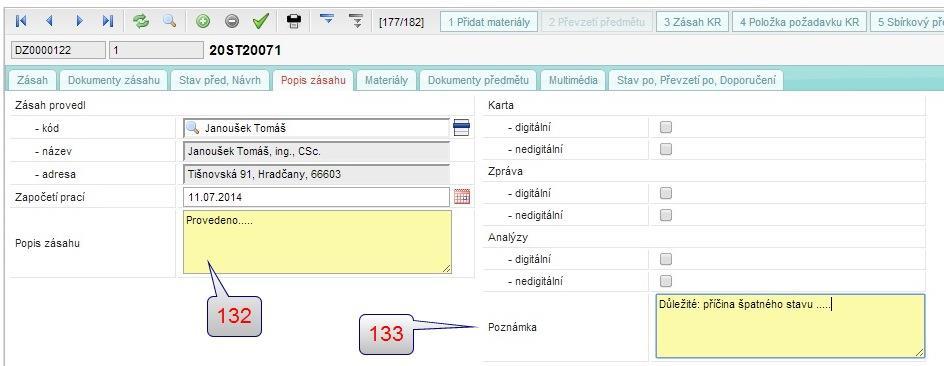This screenshot has height=366, width=944.
Task: Add new record green plus icon
Action: coord(203,22)
